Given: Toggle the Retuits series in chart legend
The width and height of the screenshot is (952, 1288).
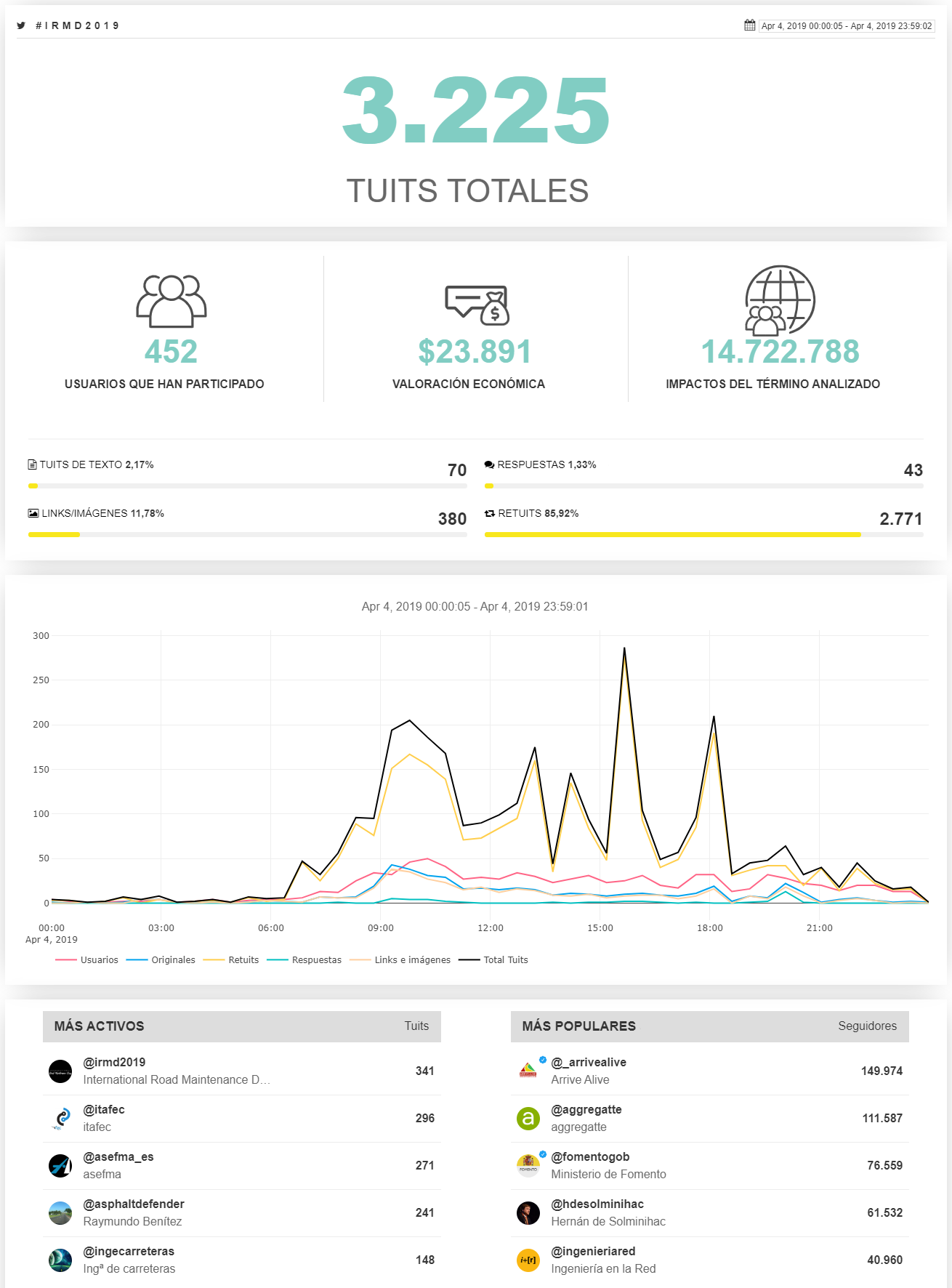Looking at the screenshot, I should pyautogui.click(x=231, y=960).
